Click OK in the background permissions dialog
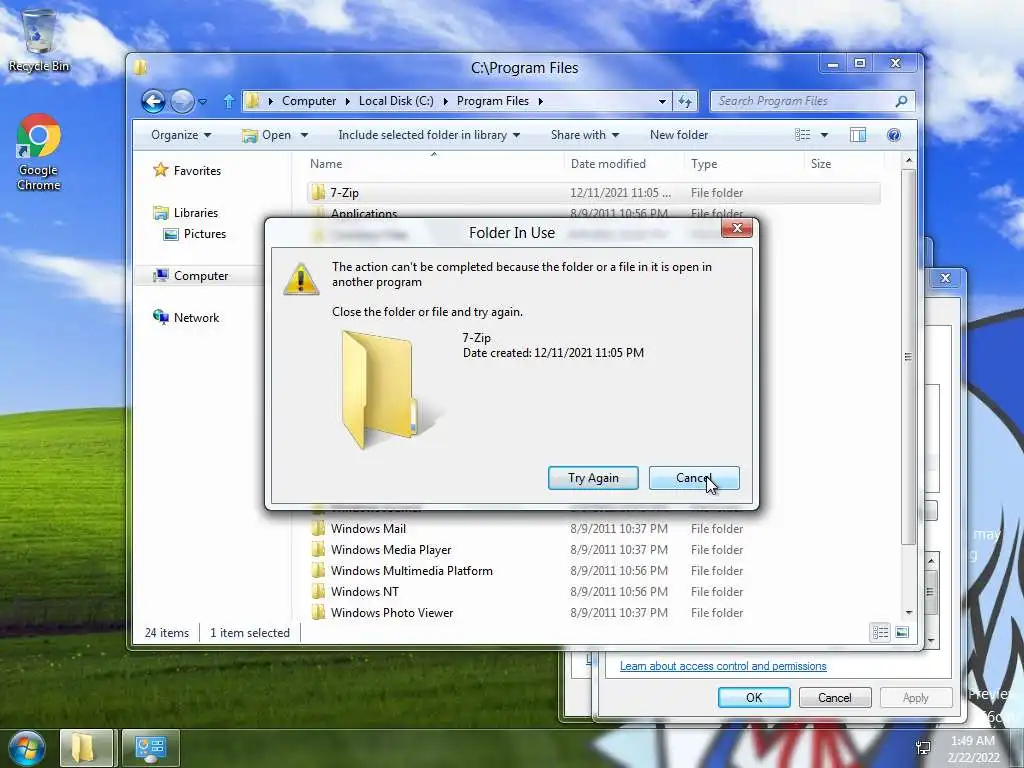The width and height of the screenshot is (1024, 768). pos(754,697)
